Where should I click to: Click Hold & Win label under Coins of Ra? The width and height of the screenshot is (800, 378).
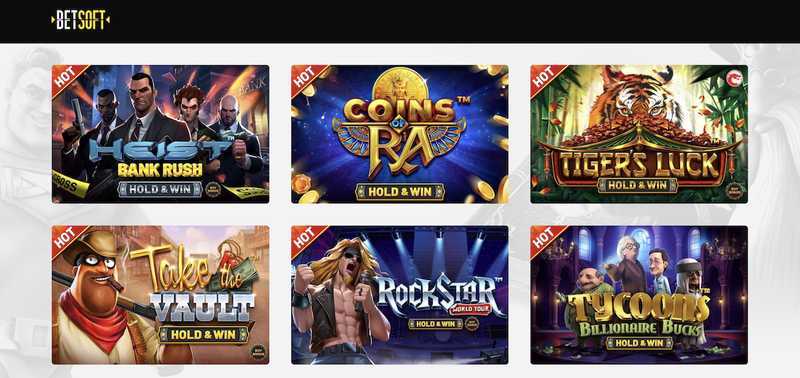tap(400, 192)
